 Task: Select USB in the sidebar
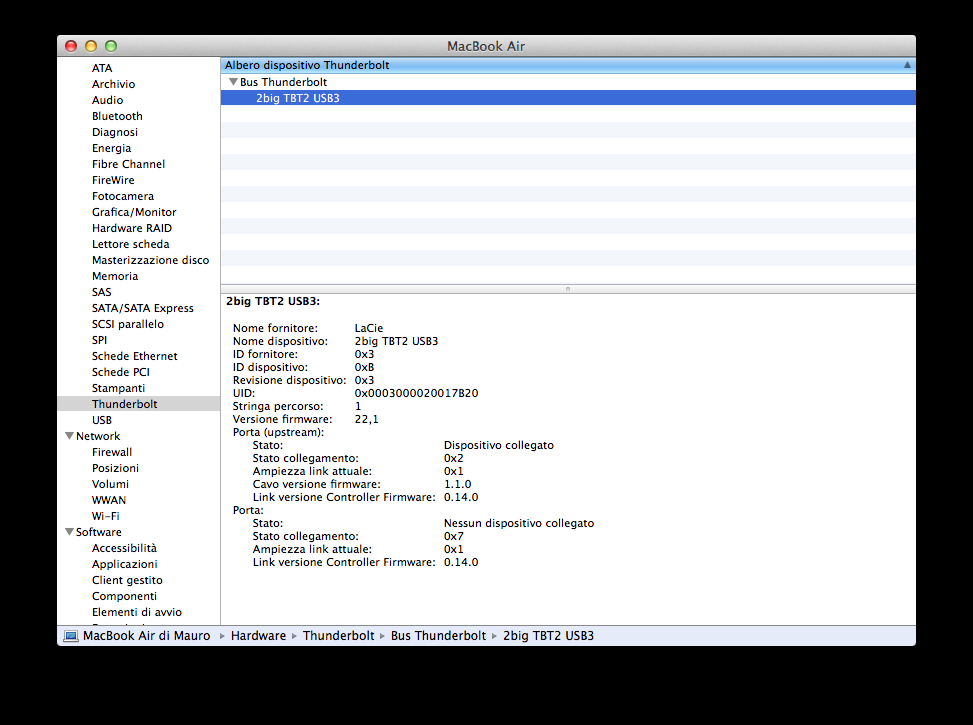coord(102,420)
